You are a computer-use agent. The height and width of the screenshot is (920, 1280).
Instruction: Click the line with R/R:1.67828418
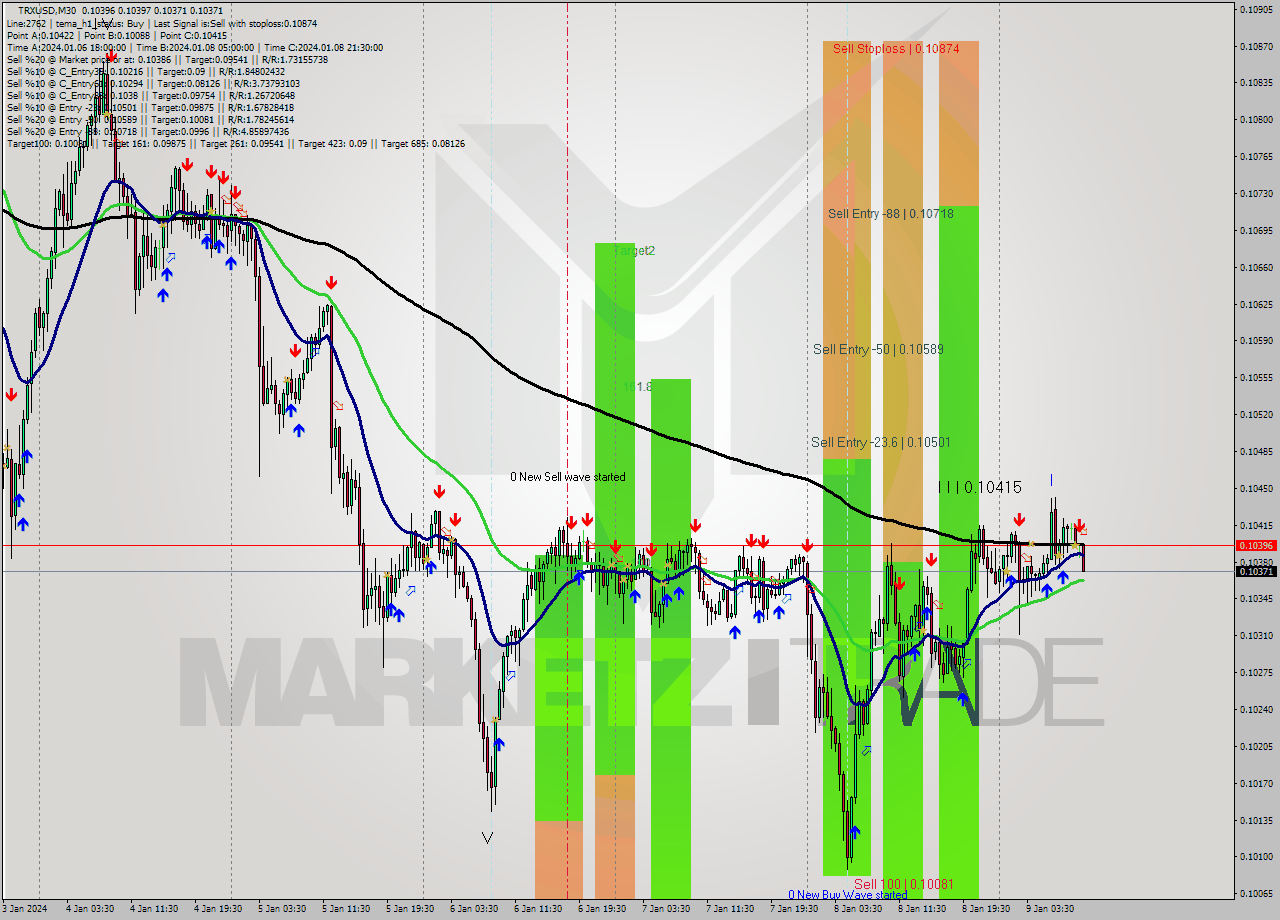point(150,107)
